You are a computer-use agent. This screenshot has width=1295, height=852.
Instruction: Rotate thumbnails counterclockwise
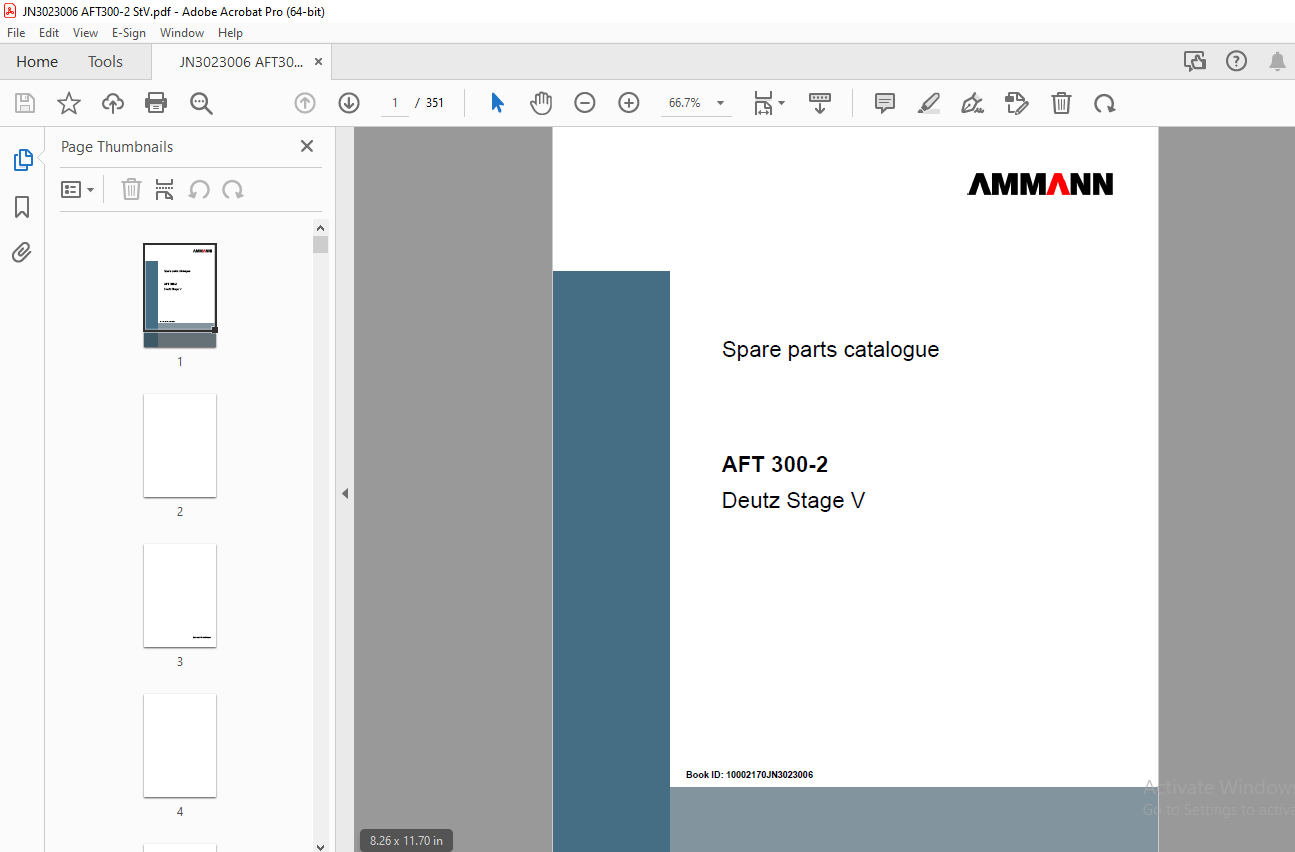pyautogui.click(x=199, y=189)
